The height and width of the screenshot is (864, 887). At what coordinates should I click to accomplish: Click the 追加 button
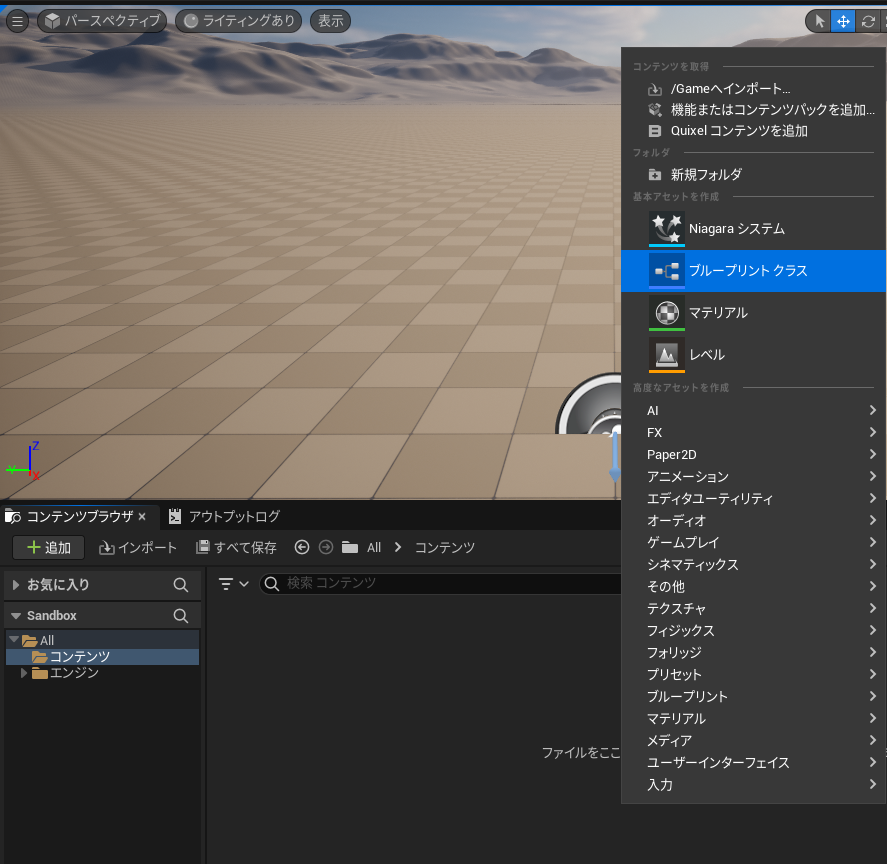[x=48, y=547]
